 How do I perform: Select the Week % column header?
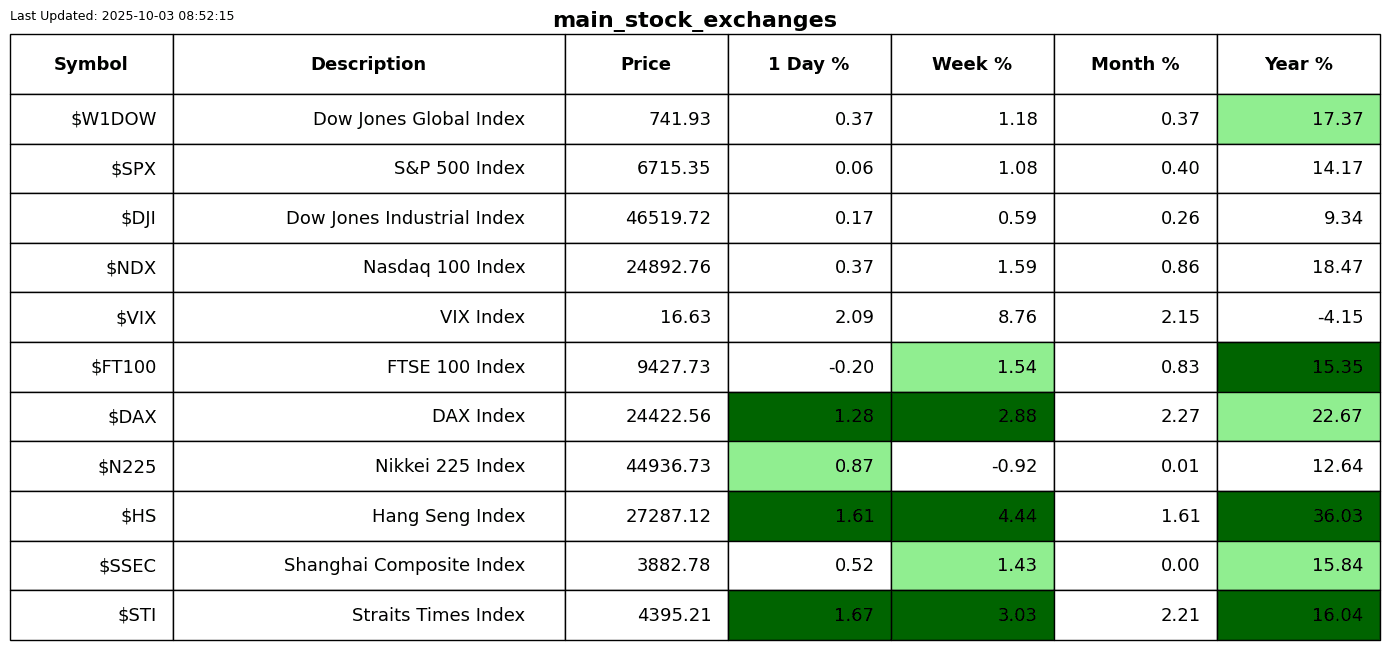click(x=972, y=65)
